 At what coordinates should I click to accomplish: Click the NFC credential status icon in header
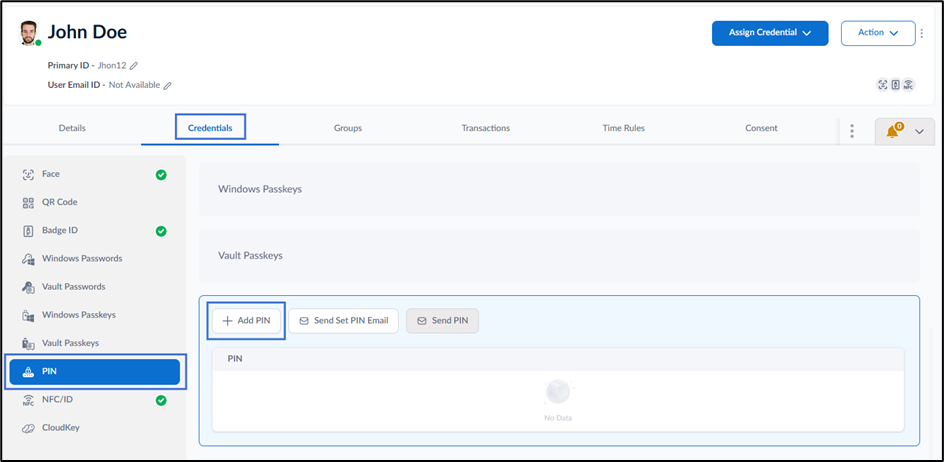pos(908,85)
